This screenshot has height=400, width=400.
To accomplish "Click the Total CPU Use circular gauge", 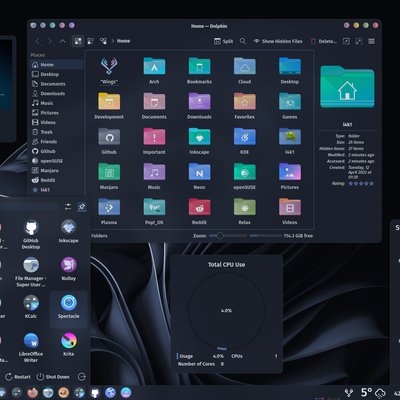I will coord(227,311).
